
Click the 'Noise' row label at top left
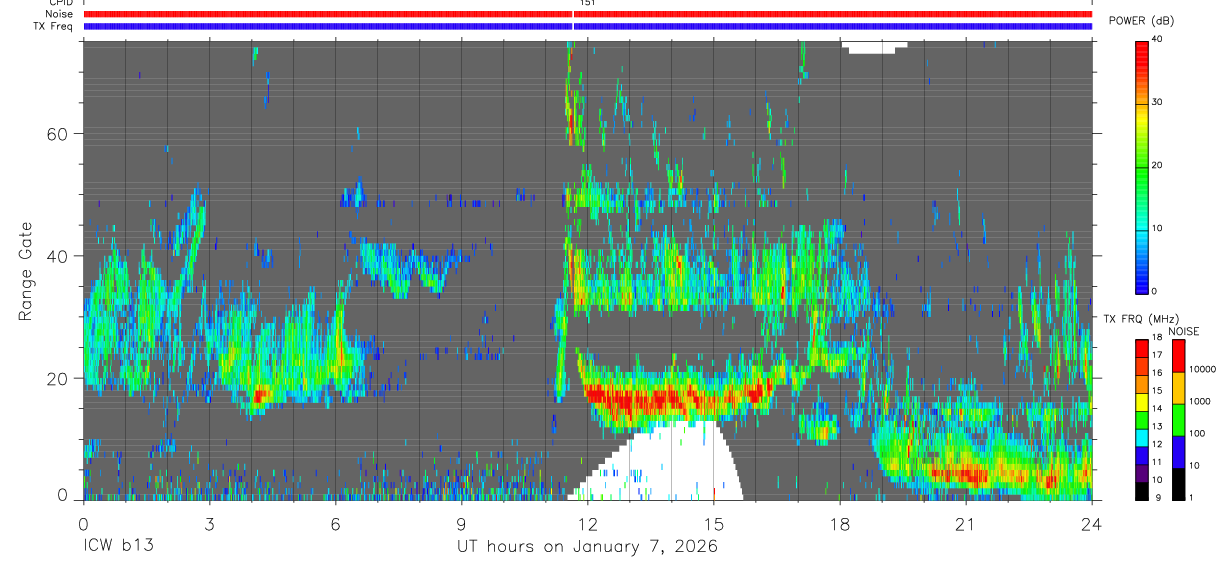59,14
